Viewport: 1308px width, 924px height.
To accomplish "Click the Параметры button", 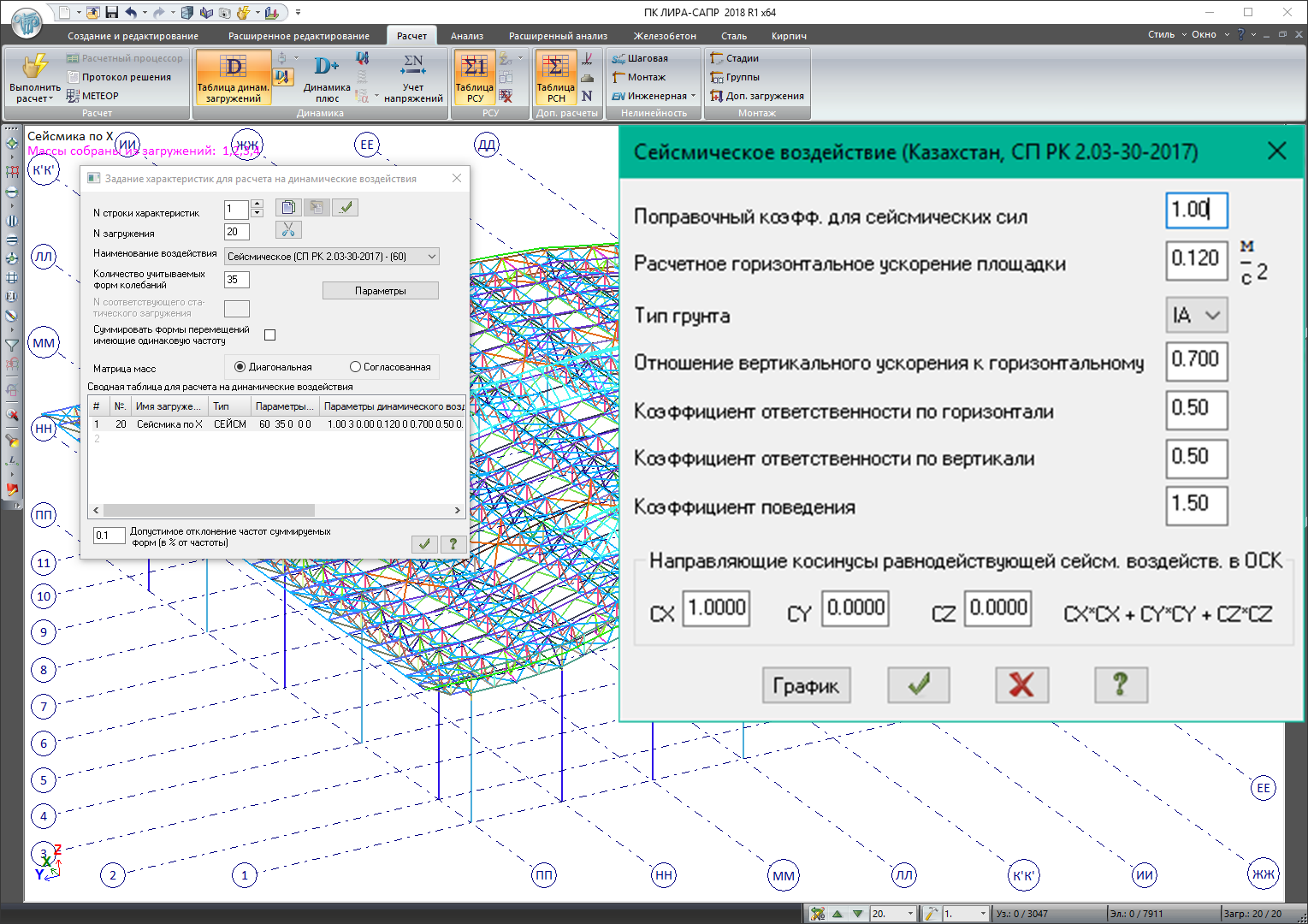I will (x=381, y=291).
